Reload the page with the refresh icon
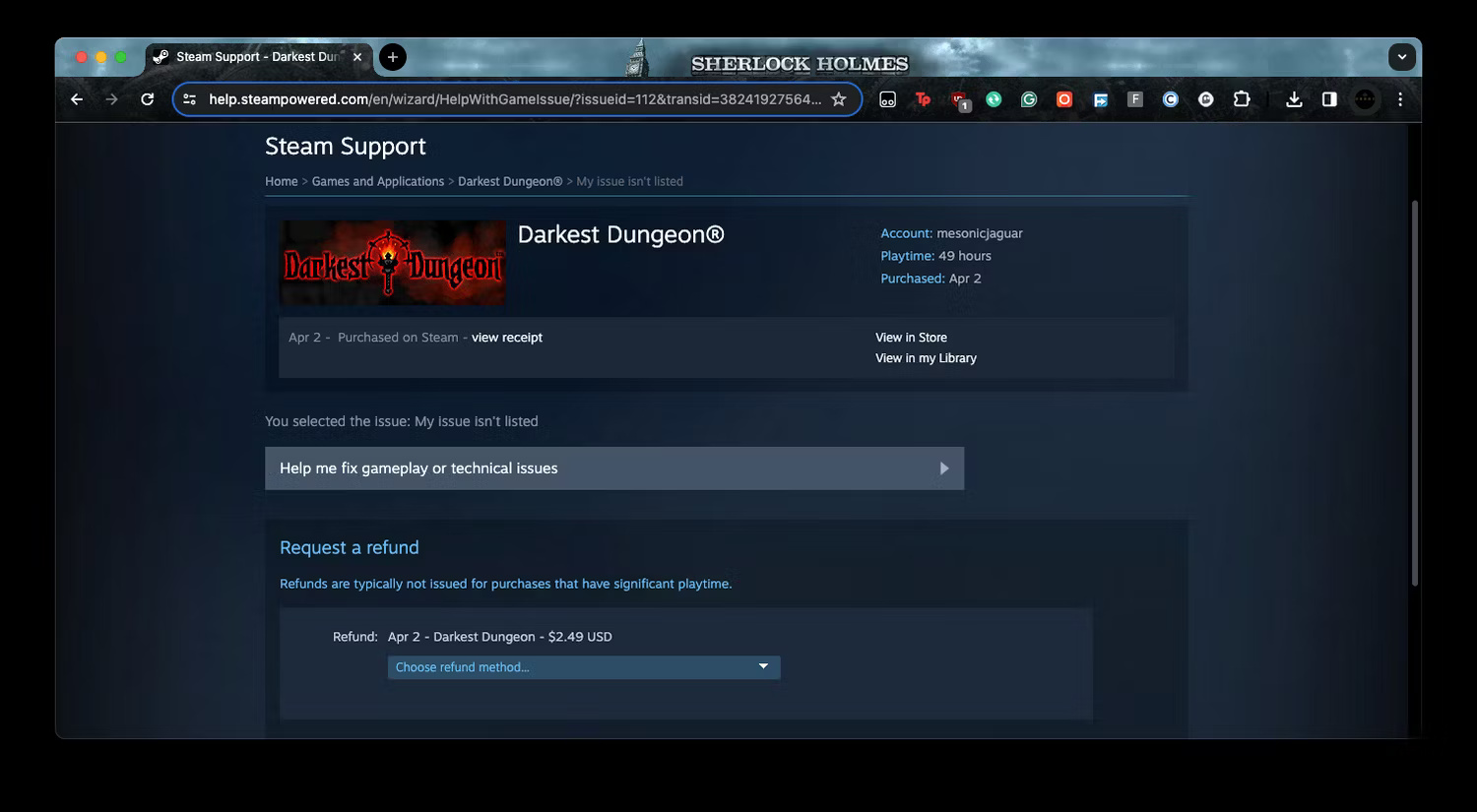 [x=148, y=98]
